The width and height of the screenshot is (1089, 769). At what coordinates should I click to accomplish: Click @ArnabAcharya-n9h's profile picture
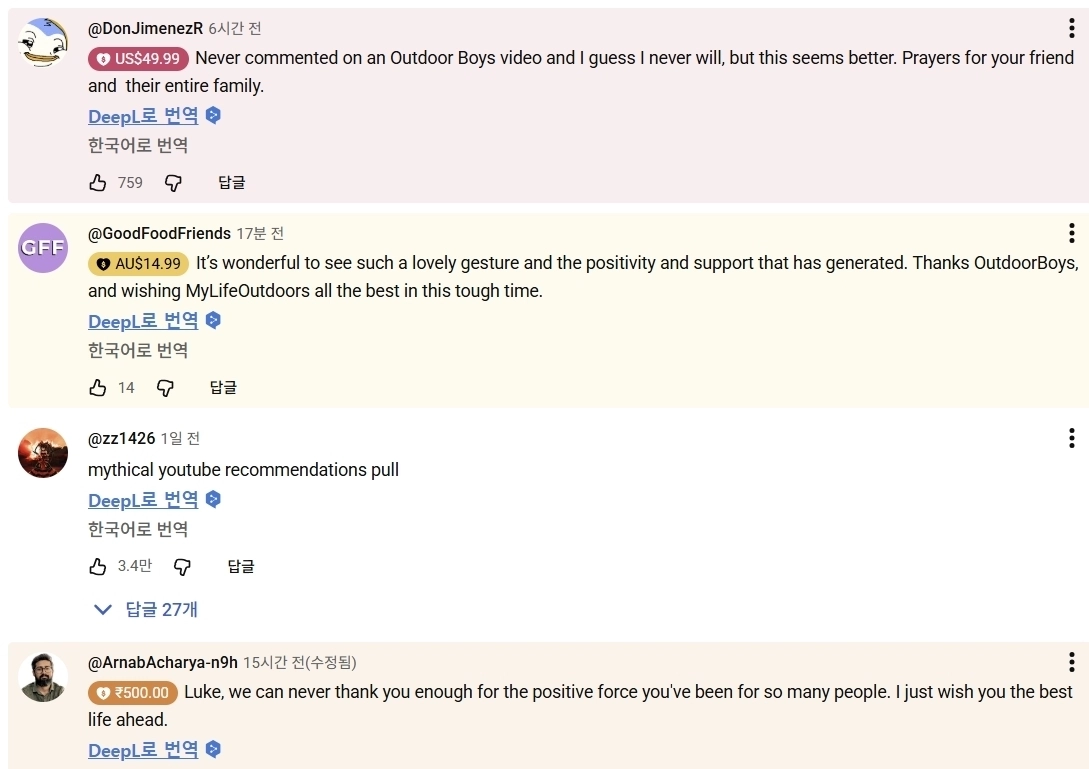[42, 676]
